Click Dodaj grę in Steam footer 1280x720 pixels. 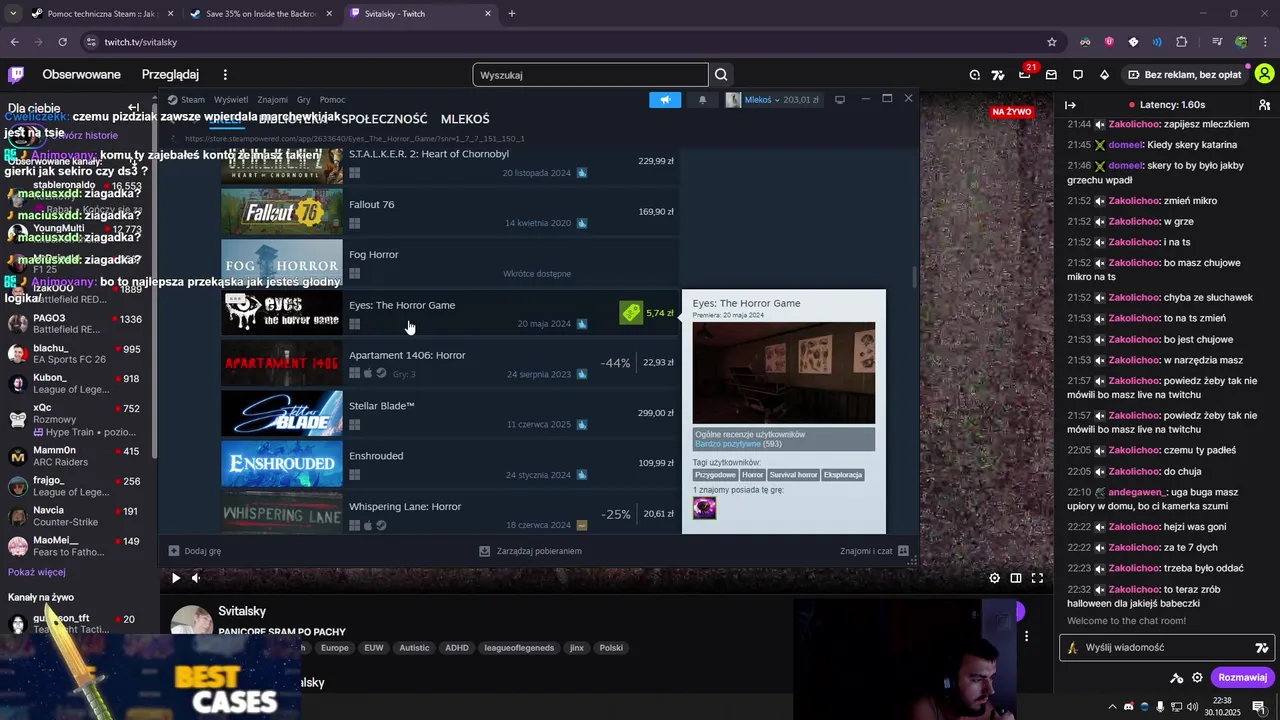(x=195, y=551)
